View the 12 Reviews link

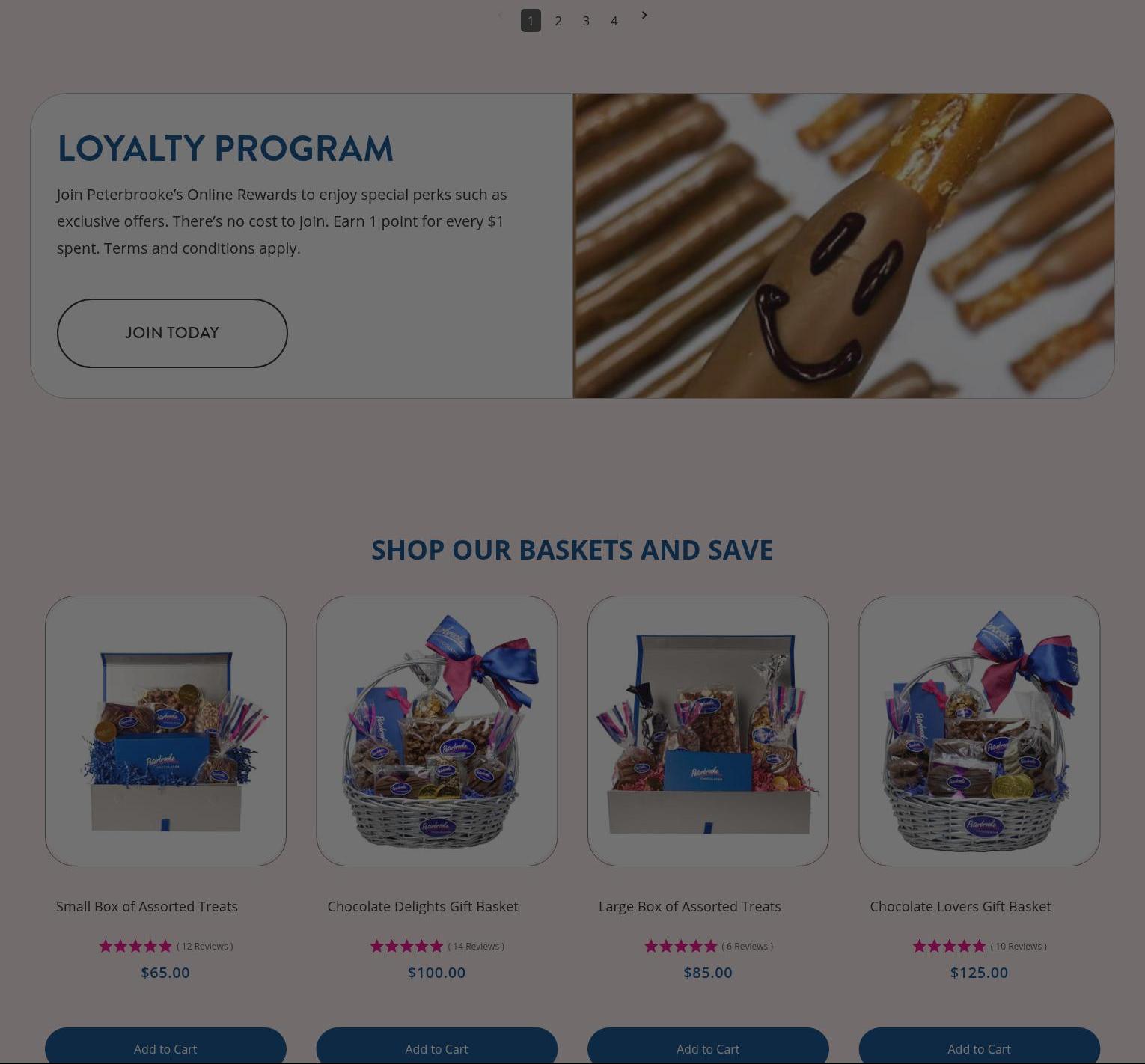[205, 947]
